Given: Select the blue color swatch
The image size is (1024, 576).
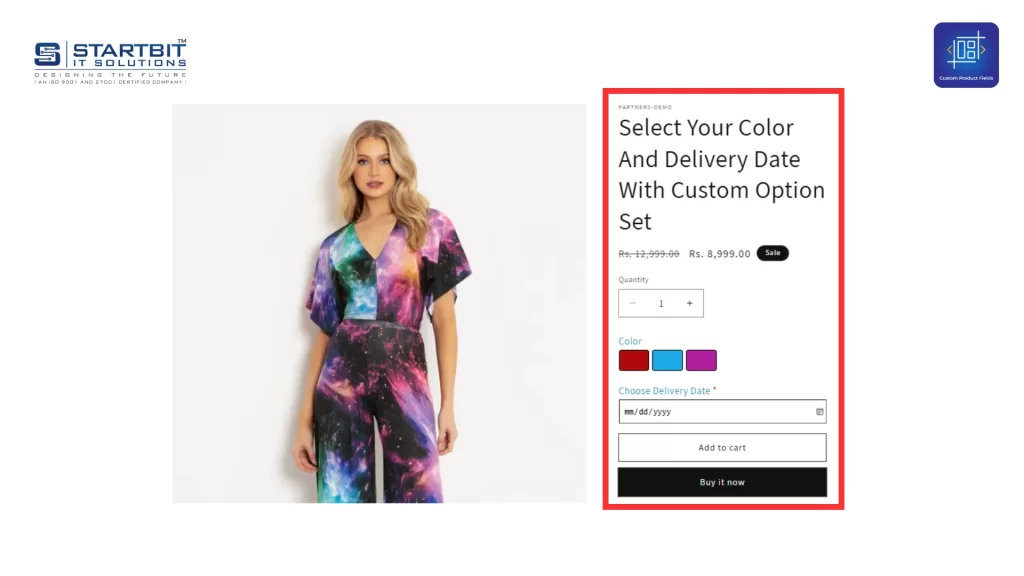Looking at the screenshot, I should coord(667,359).
